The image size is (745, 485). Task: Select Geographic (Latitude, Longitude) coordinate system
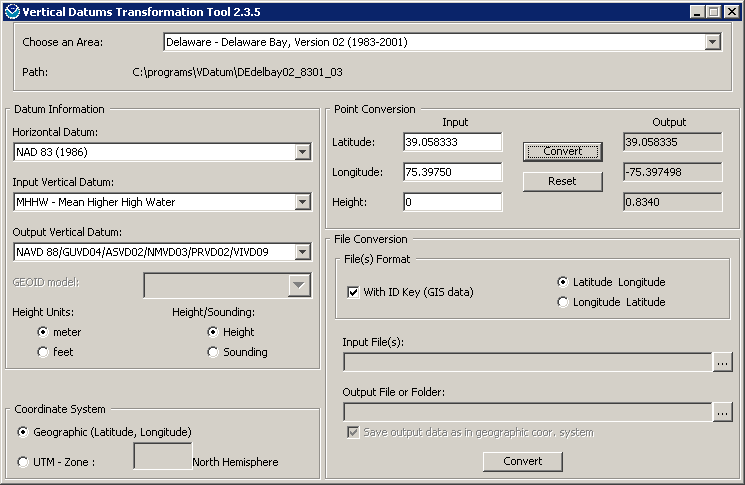click(x=24, y=432)
